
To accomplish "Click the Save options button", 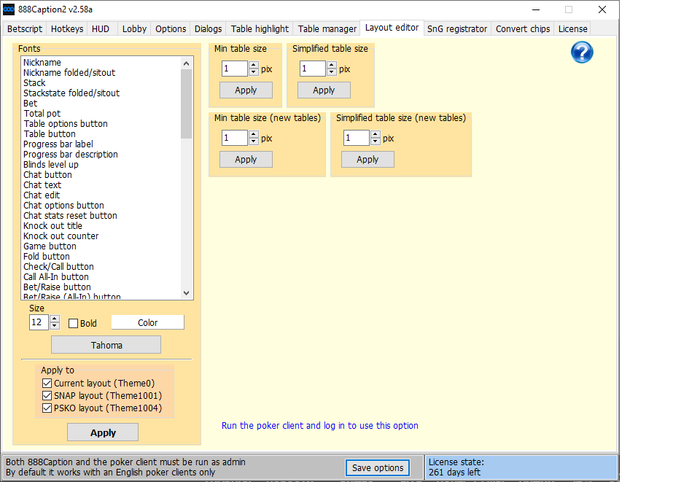I will pos(378,468).
